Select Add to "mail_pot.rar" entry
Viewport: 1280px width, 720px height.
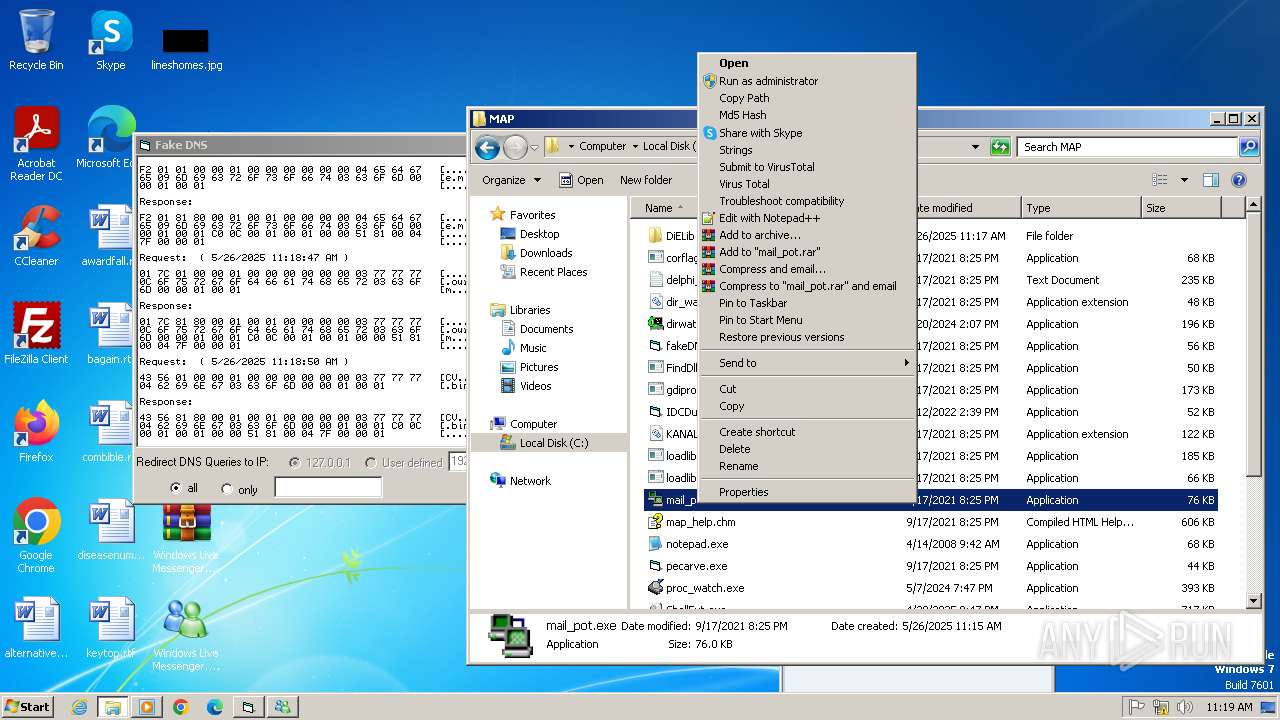[x=806, y=252]
